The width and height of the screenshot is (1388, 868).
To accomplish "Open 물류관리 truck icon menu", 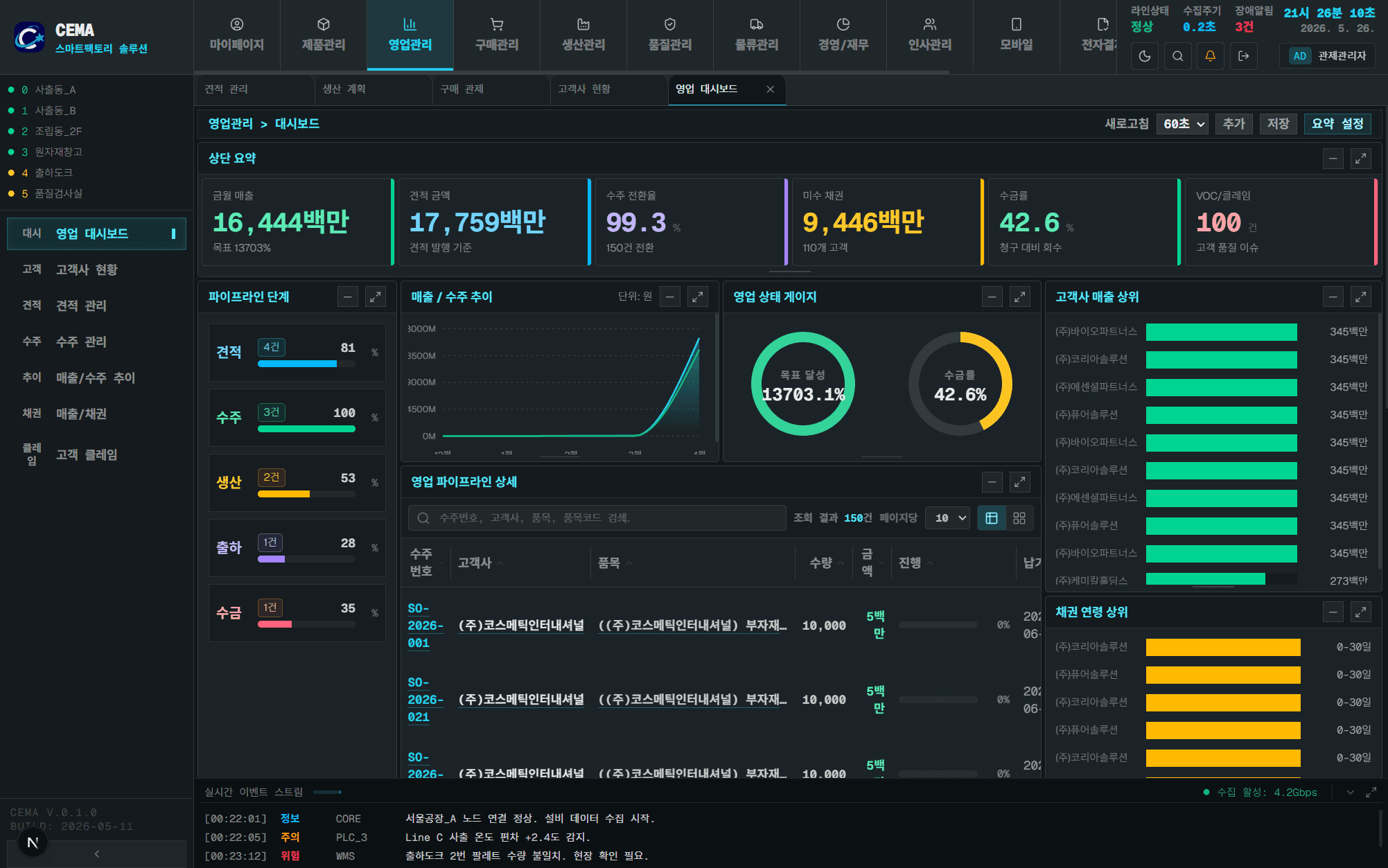I will click(757, 35).
